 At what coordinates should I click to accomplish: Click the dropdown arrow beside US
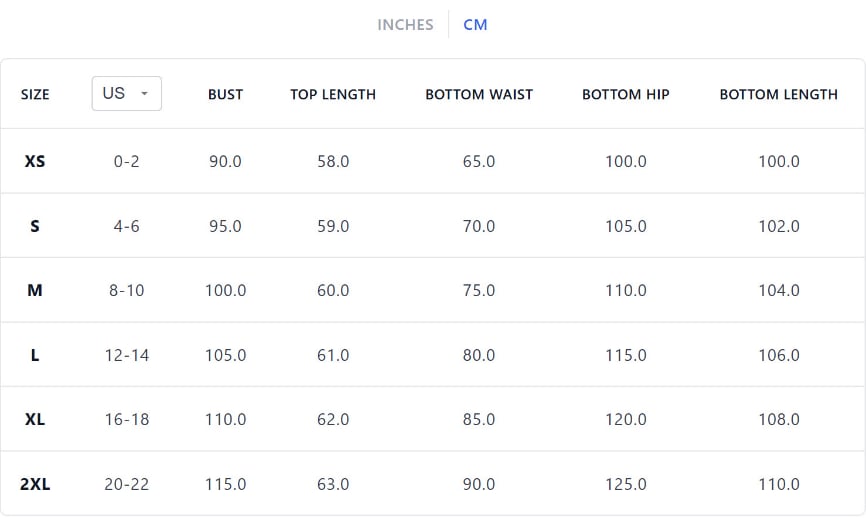[x=144, y=93]
